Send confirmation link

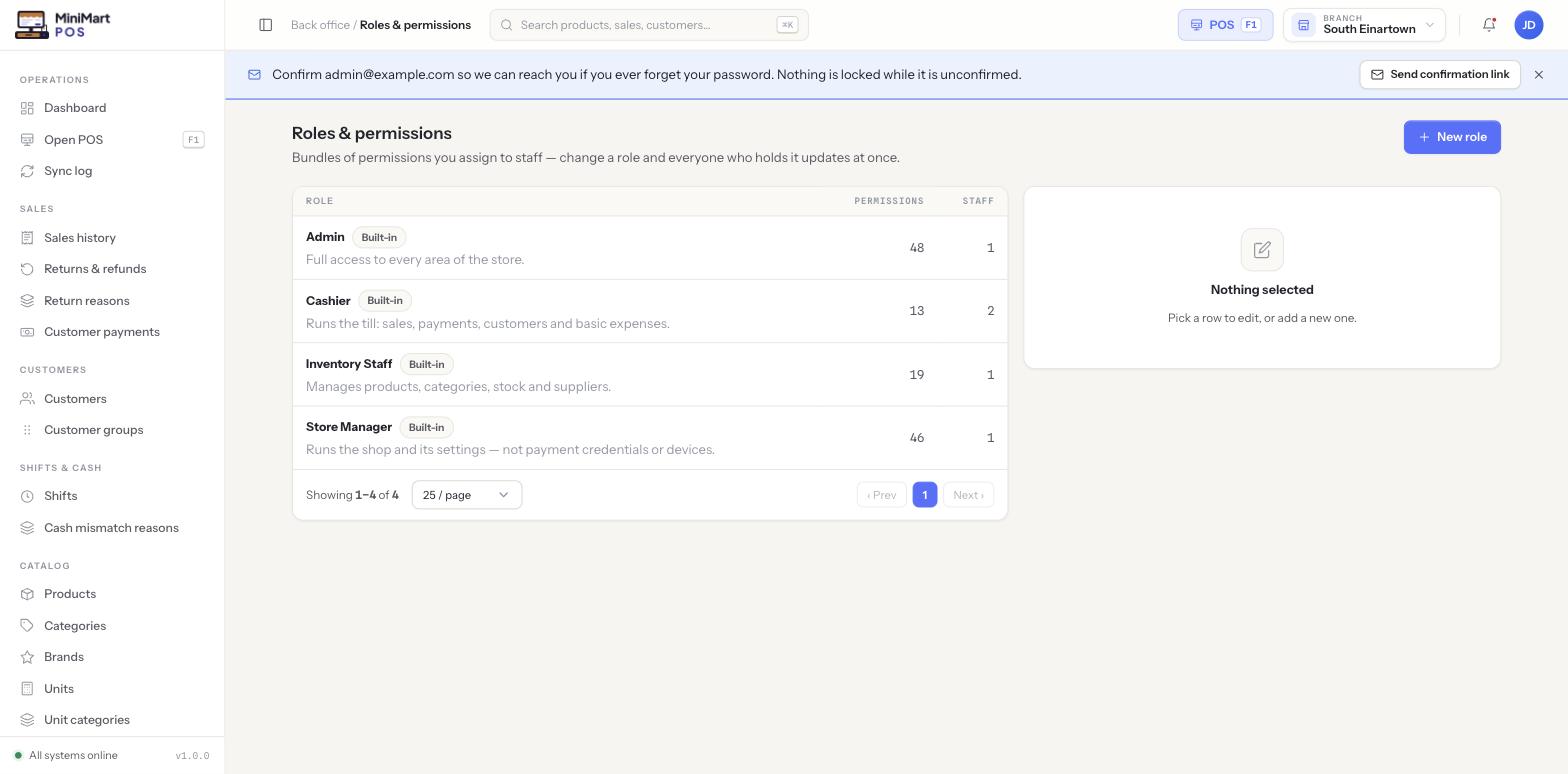[1440, 75]
